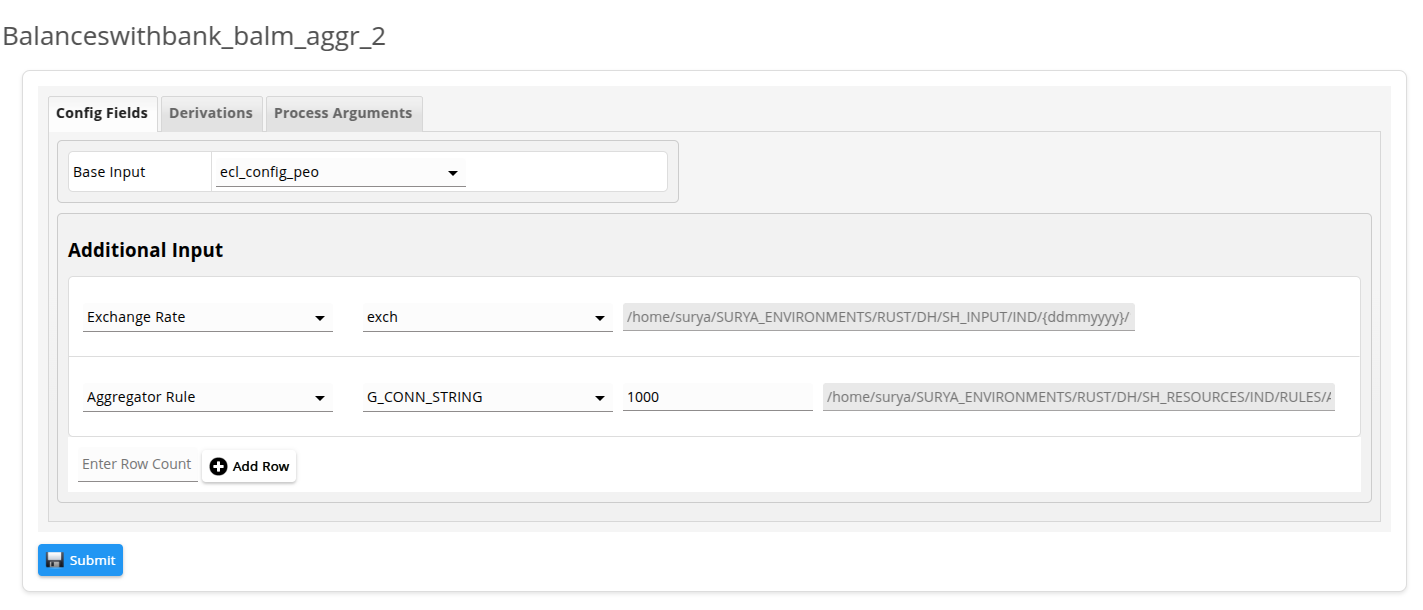
Task: Open the Base Input ecl_config_peo dropdown
Action: (341, 172)
